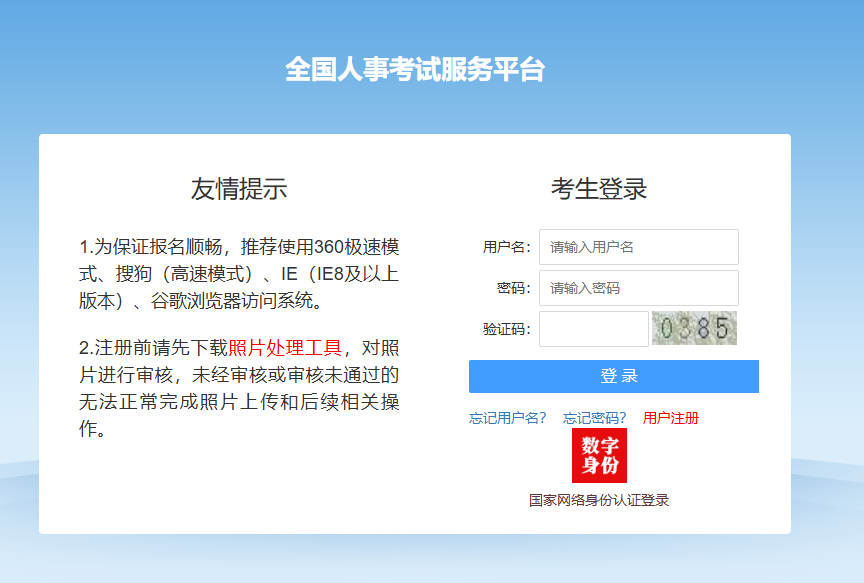The image size is (864, 583).
Task: Open the 忘记用户名? link
Action: pyautogui.click(x=507, y=418)
